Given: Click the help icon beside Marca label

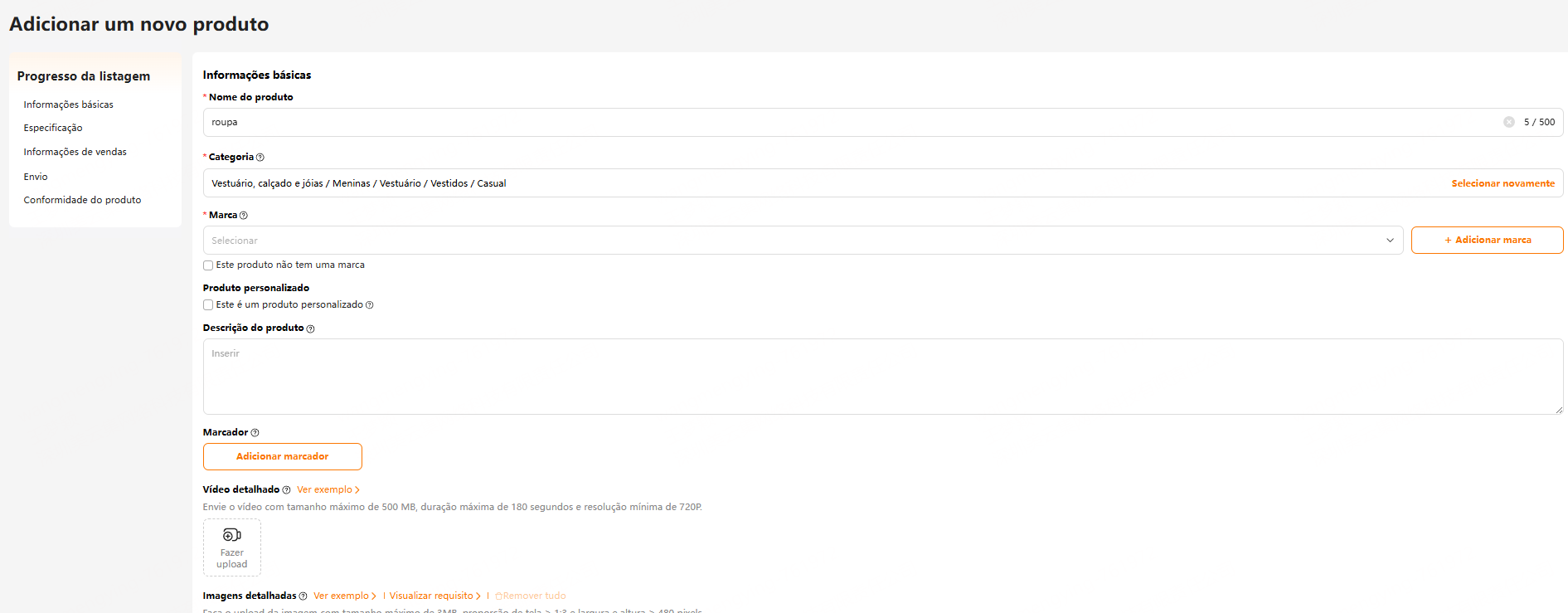Looking at the screenshot, I should (x=243, y=216).
